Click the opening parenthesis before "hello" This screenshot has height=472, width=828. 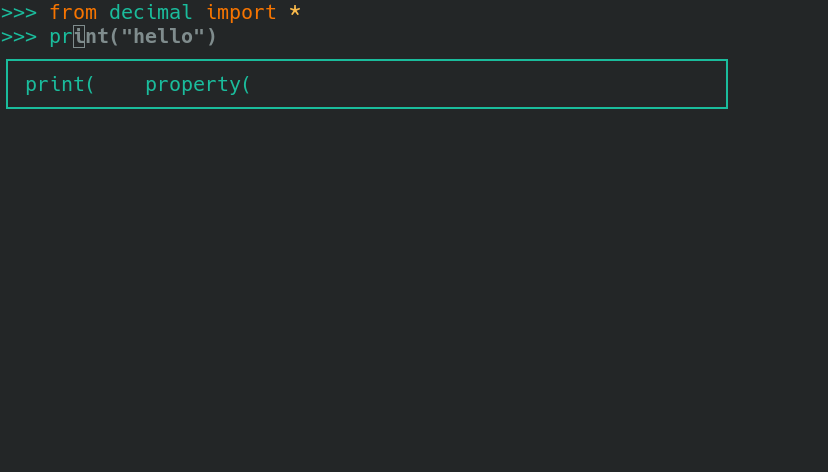point(115,37)
